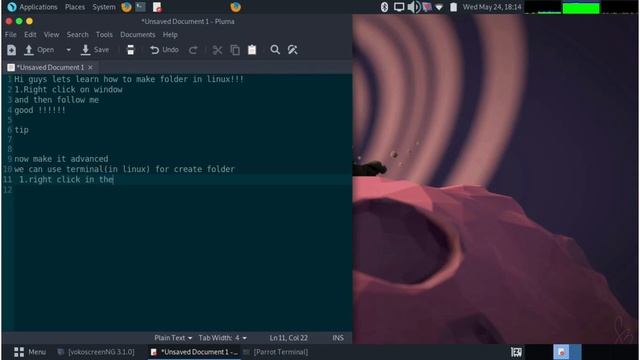
Task: Open find with the magnifier icon
Action: click(x=275, y=50)
